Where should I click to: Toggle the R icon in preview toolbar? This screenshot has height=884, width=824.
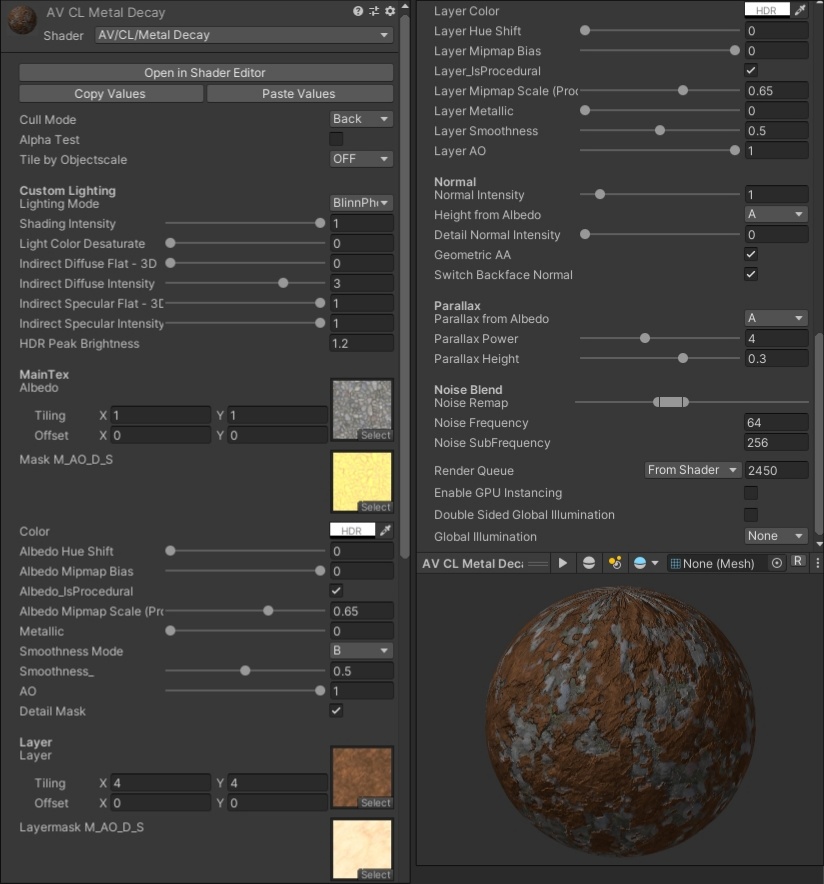(x=797, y=562)
